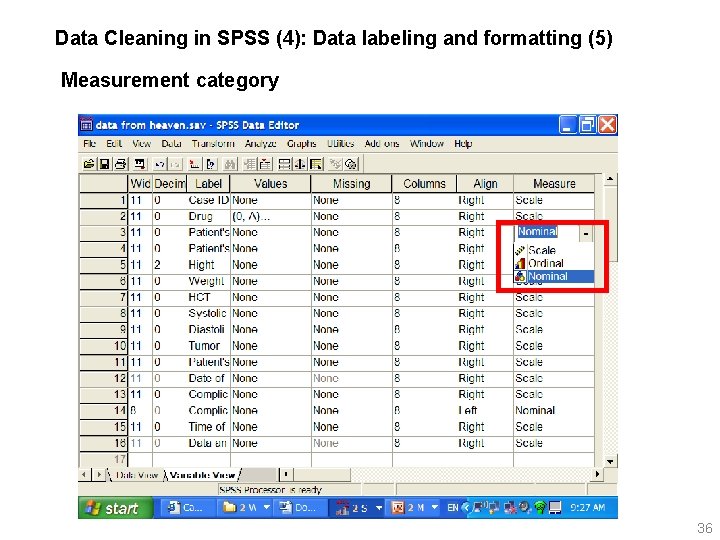Click the Find binoculars toolbar icon
Screen dimensions: 720x540
[230, 164]
